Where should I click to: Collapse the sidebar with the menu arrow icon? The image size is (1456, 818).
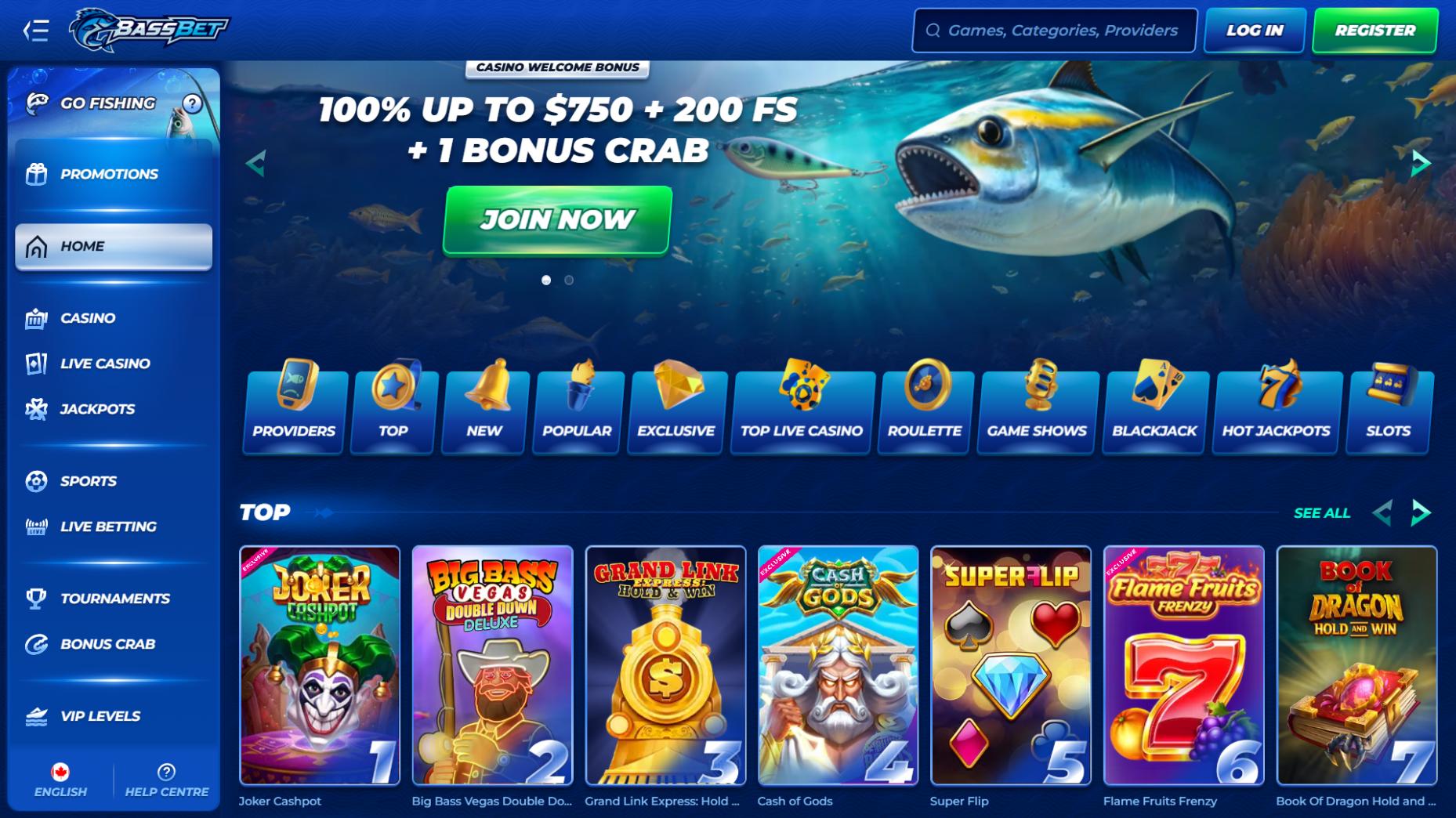coord(36,31)
